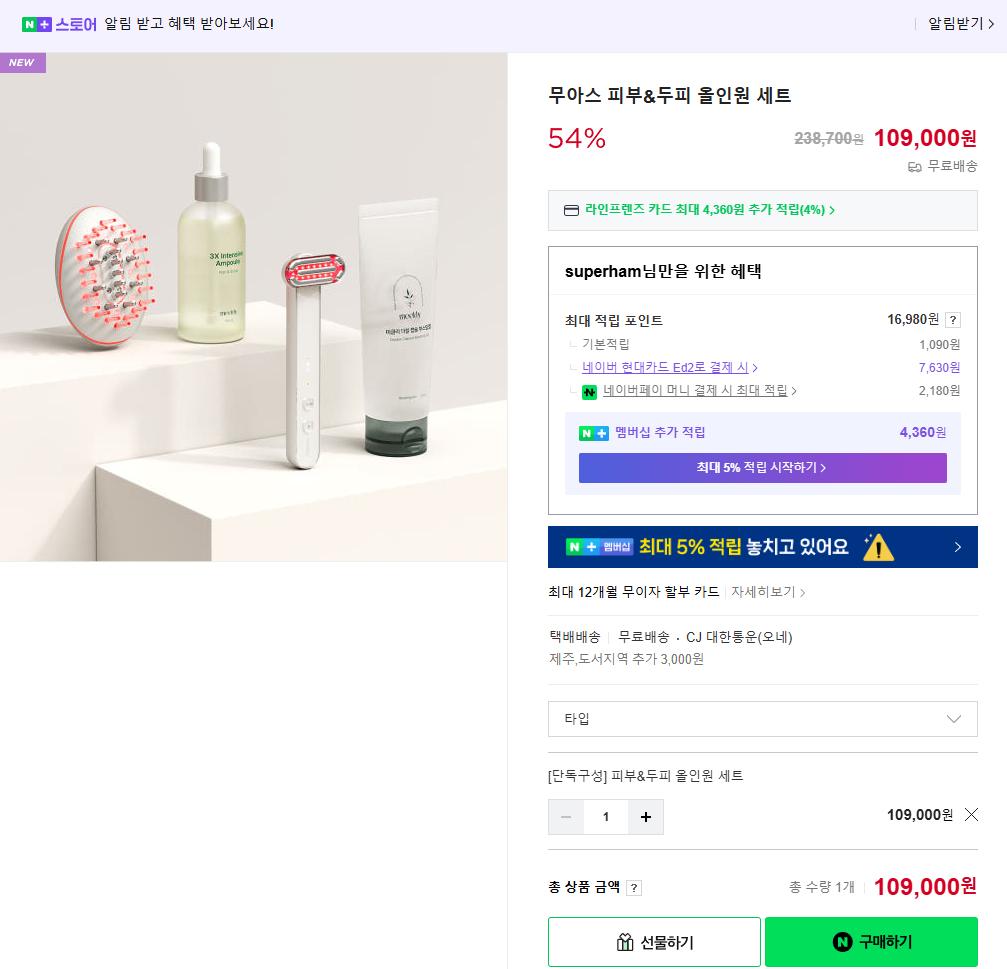Open the 타입 selection dropdown
The width and height of the screenshot is (1007, 969).
[763, 718]
